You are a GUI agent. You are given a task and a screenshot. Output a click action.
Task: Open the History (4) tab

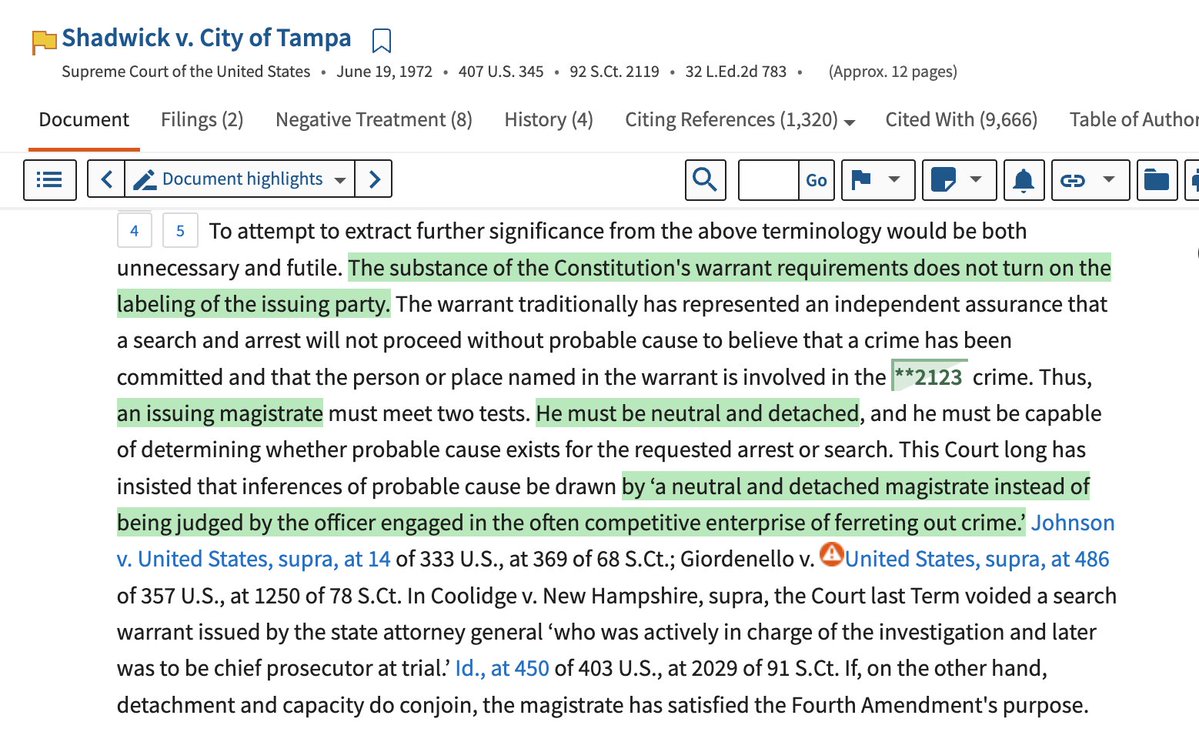coord(548,120)
